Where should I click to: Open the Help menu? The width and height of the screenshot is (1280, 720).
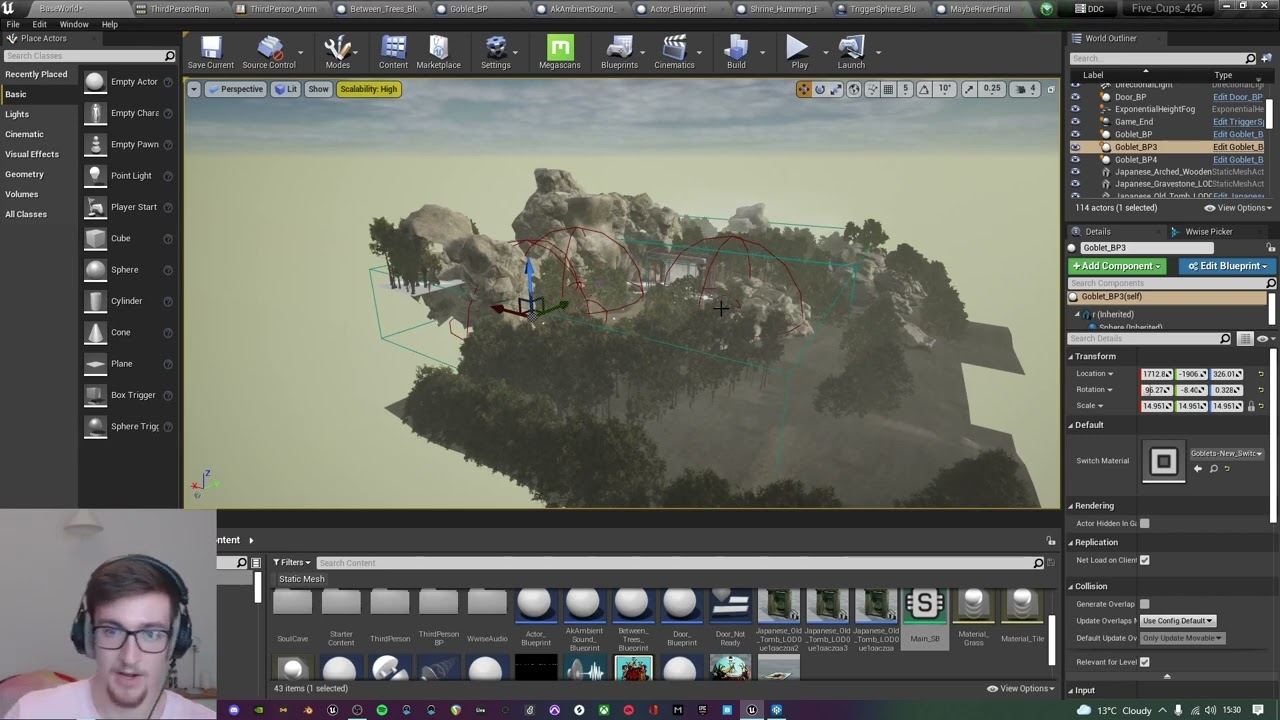[110, 24]
